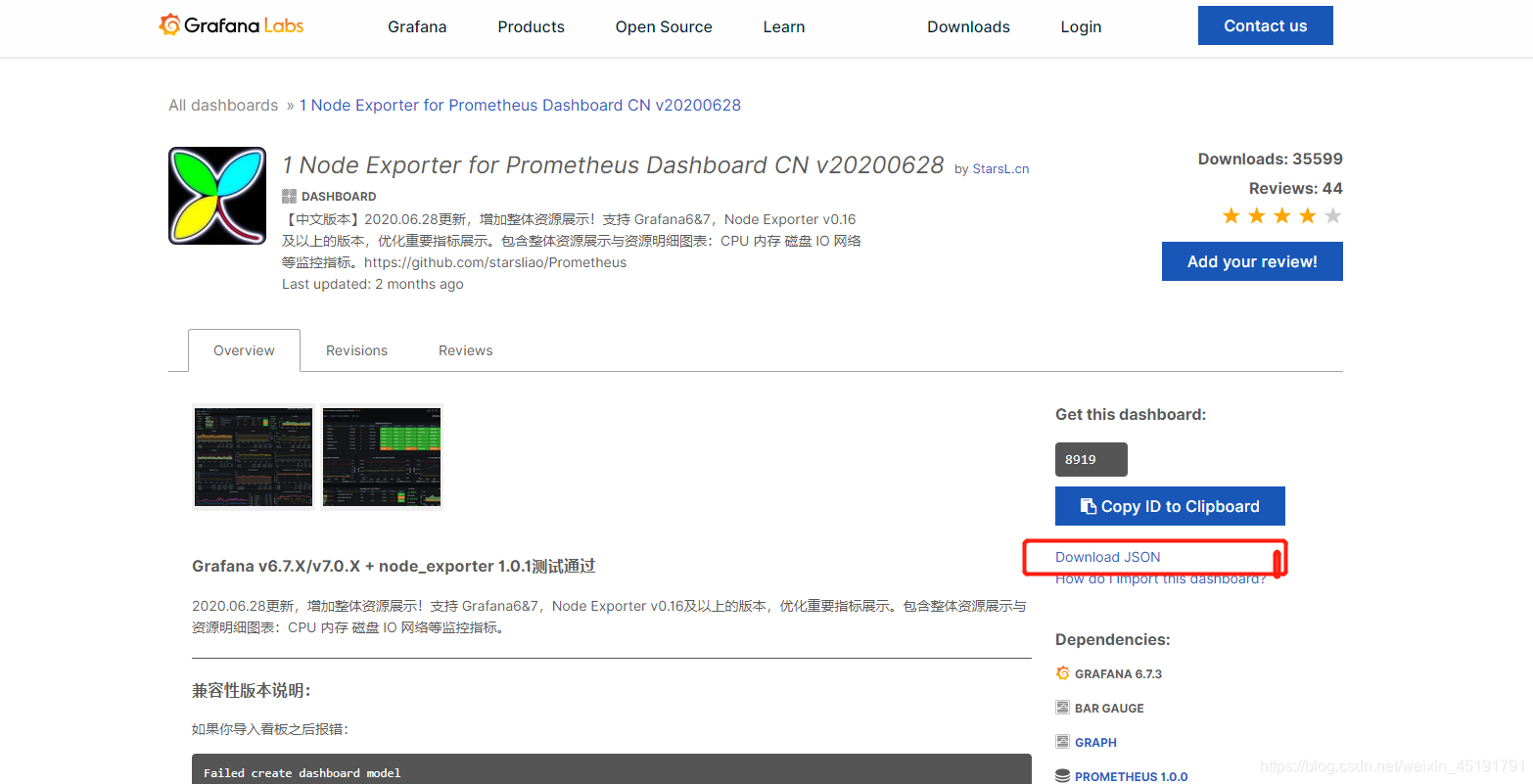Click the Graph panel icon

[1063, 742]
